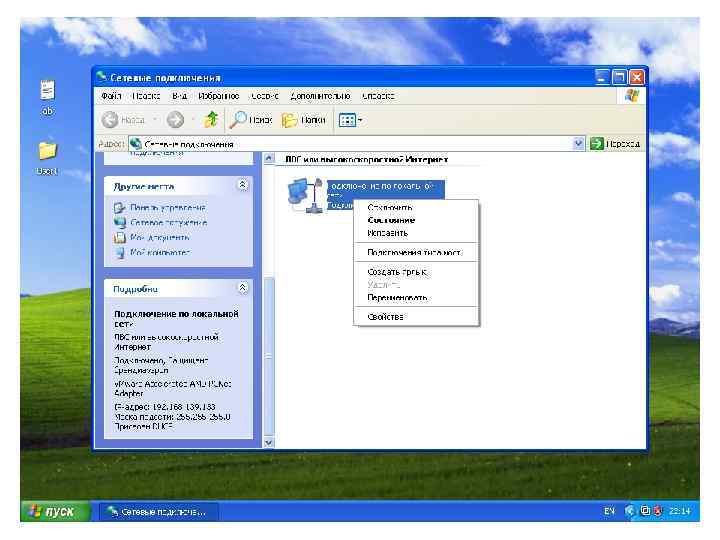Open the Справка menu

378,96
